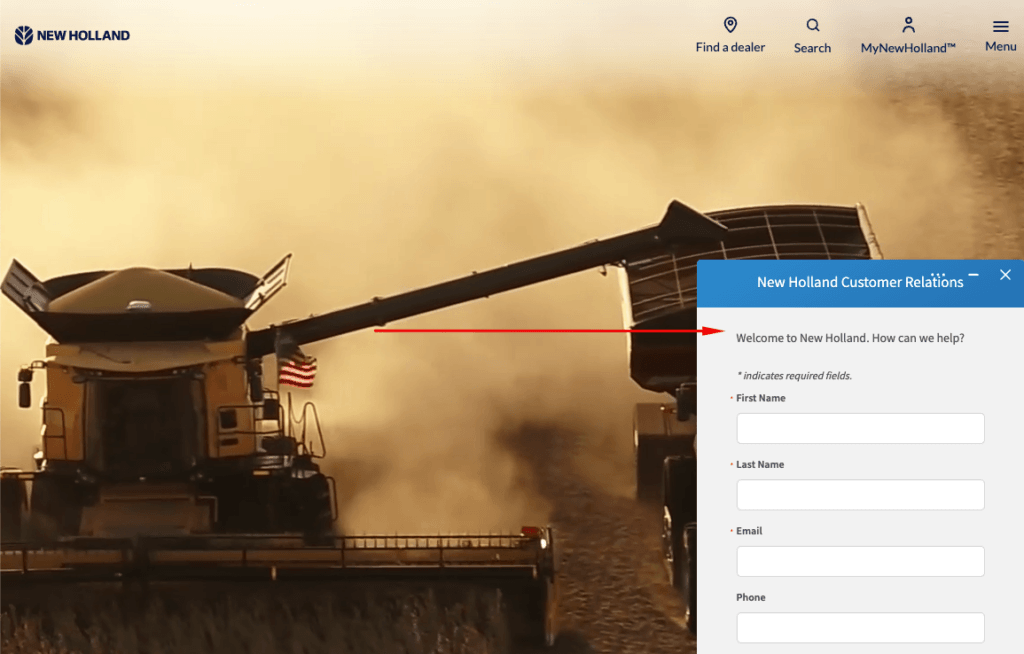Open the Menu from the top navigation
1024x654 pixels.
[999, 45]
